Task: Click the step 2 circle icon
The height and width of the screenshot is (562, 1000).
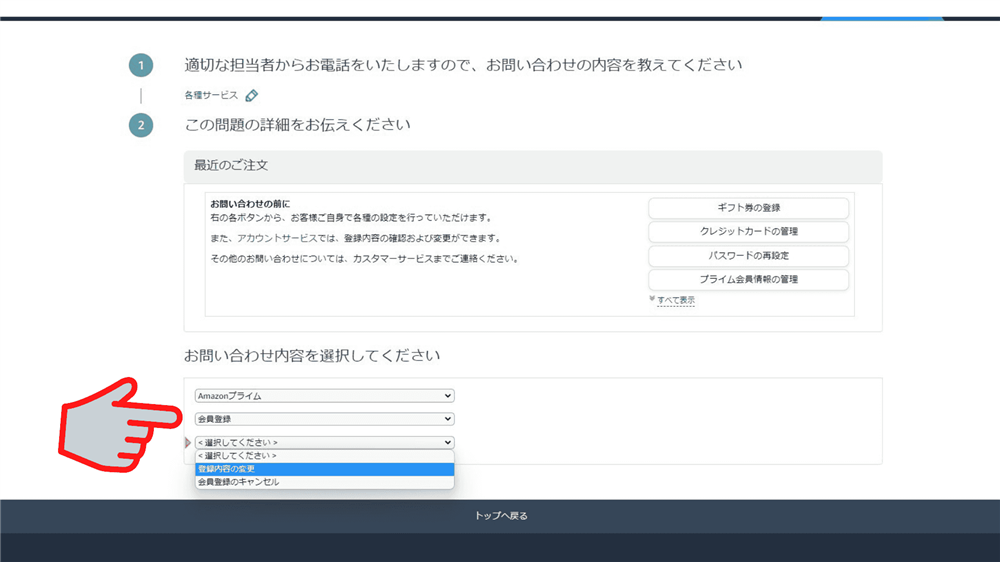Action: pos(141,125)
